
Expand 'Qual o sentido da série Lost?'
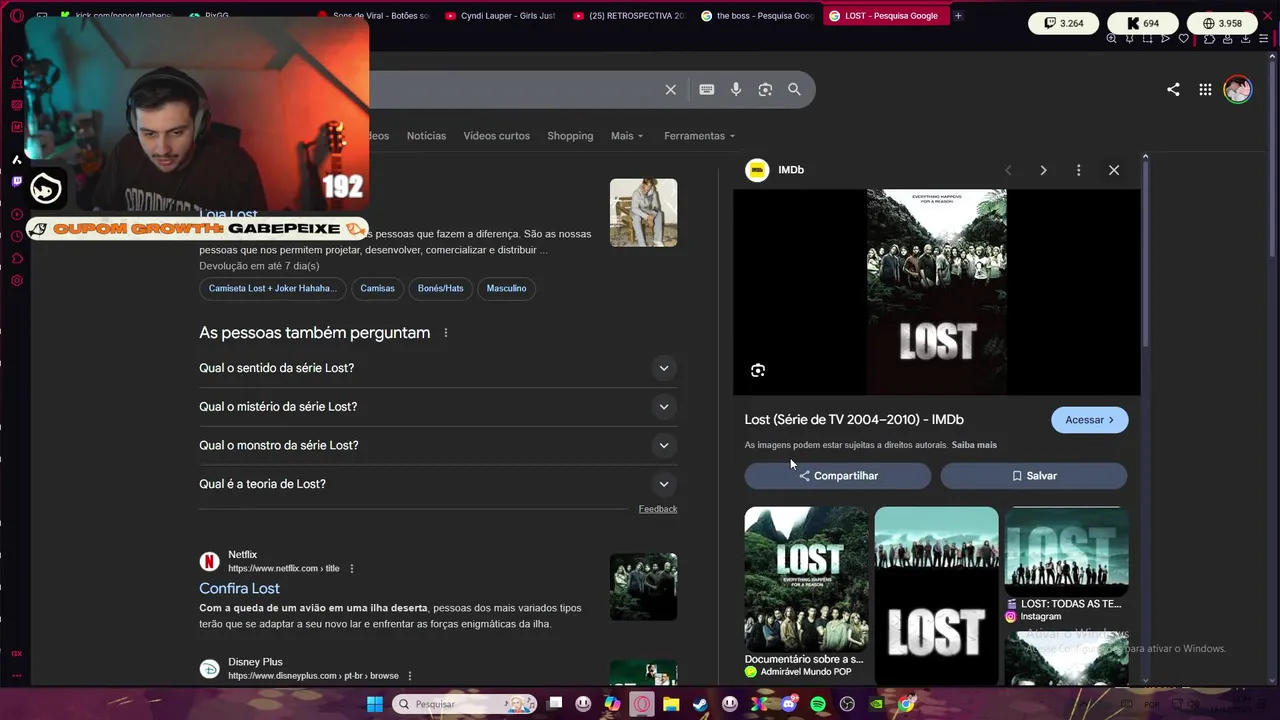pos(438,368)
